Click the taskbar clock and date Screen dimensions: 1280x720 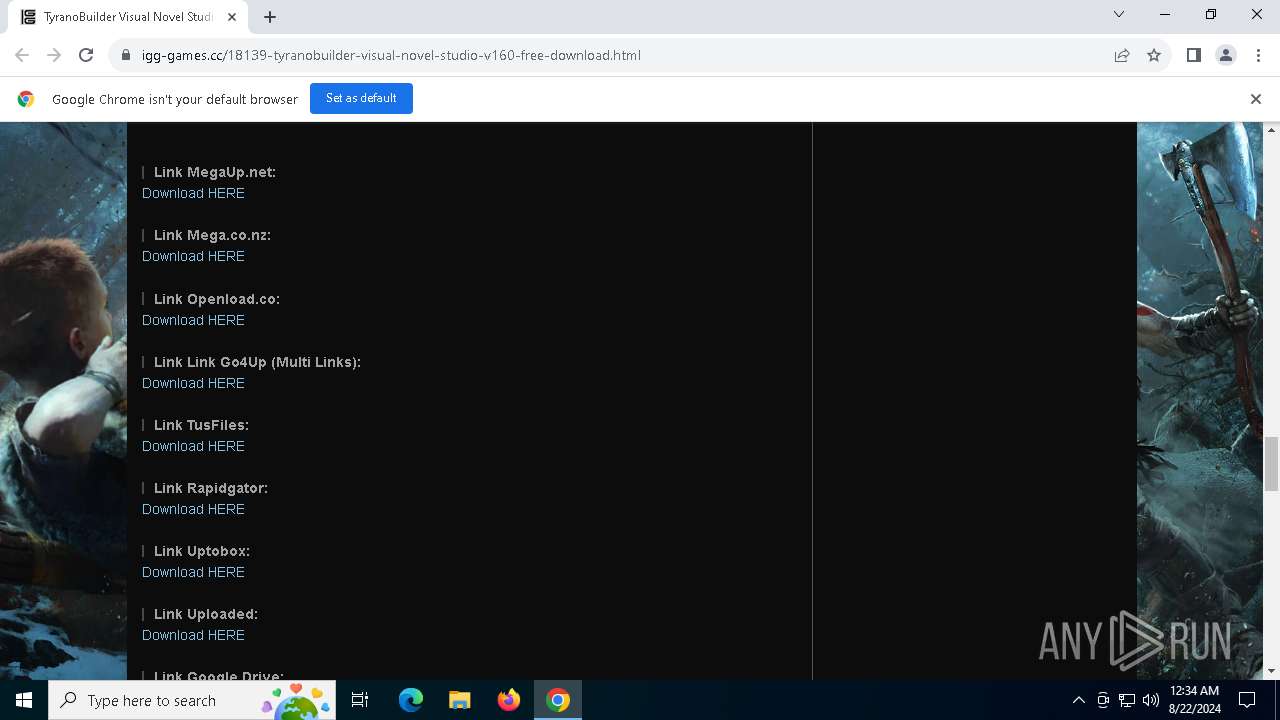1194,700
